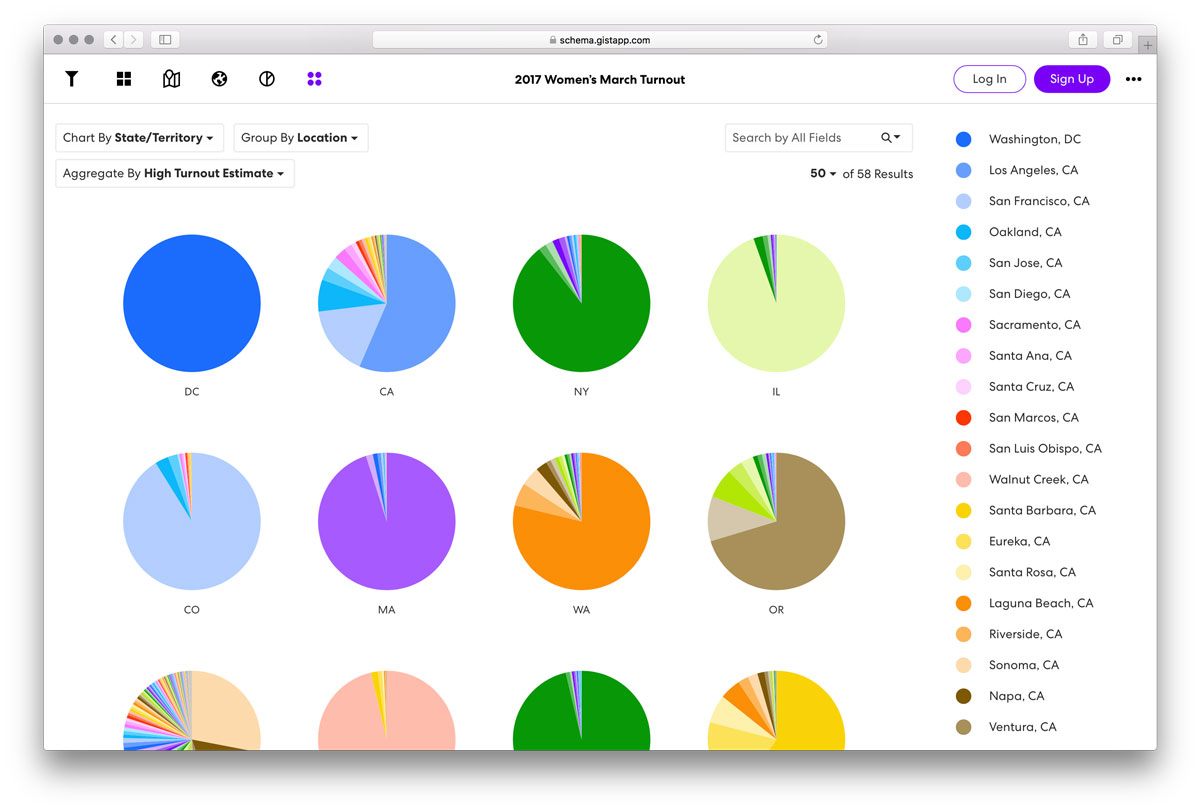
Task: Open Aggregate By High Turnout Estimate dropdown
Action: click(175, 173)
